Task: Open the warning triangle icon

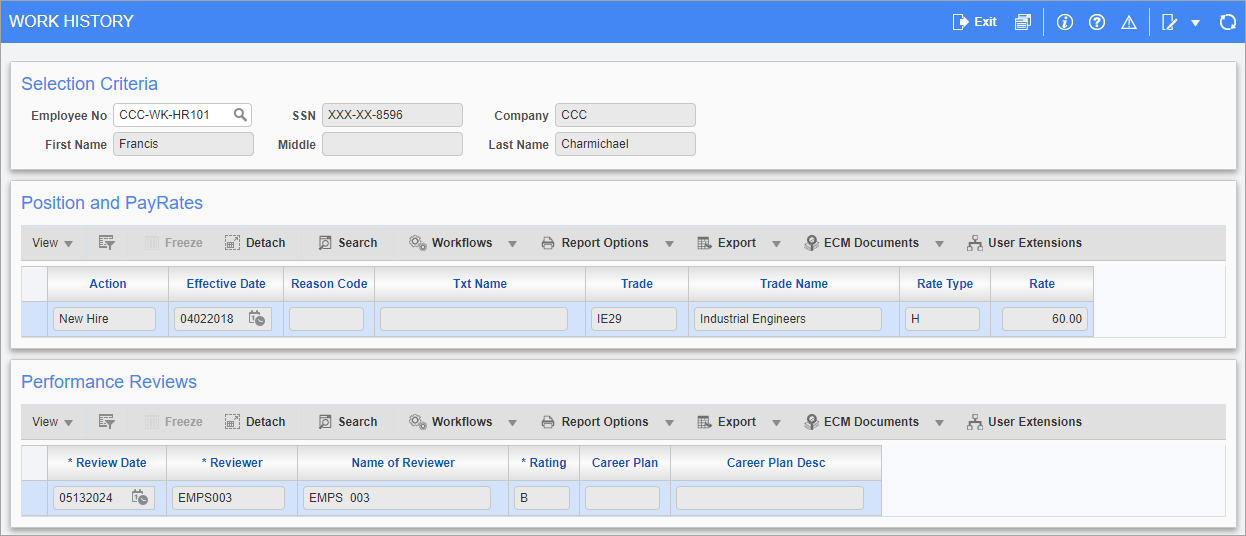Action: [x=1129, y=22]
